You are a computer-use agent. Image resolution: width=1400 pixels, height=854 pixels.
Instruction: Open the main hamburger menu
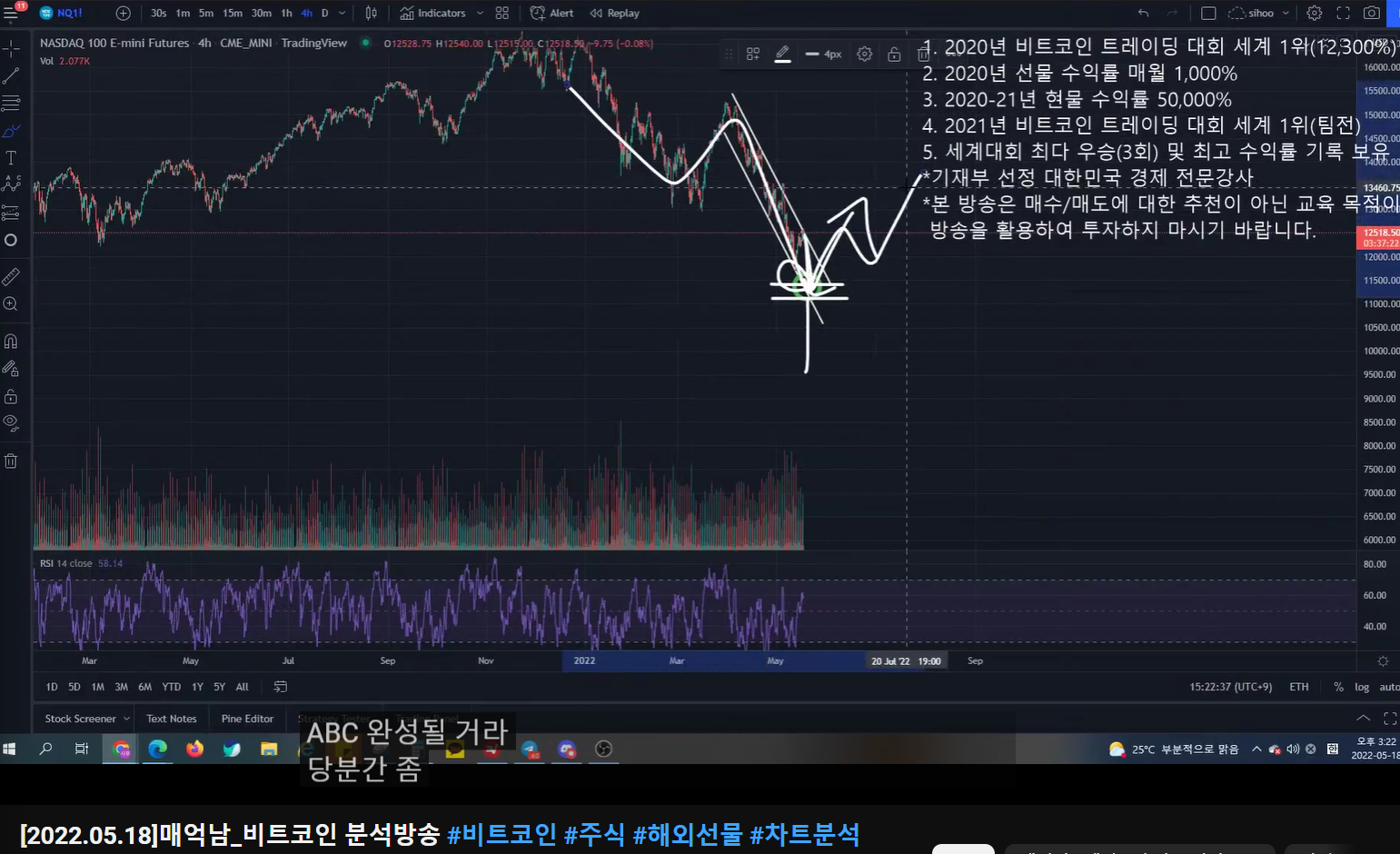point(11,13)
